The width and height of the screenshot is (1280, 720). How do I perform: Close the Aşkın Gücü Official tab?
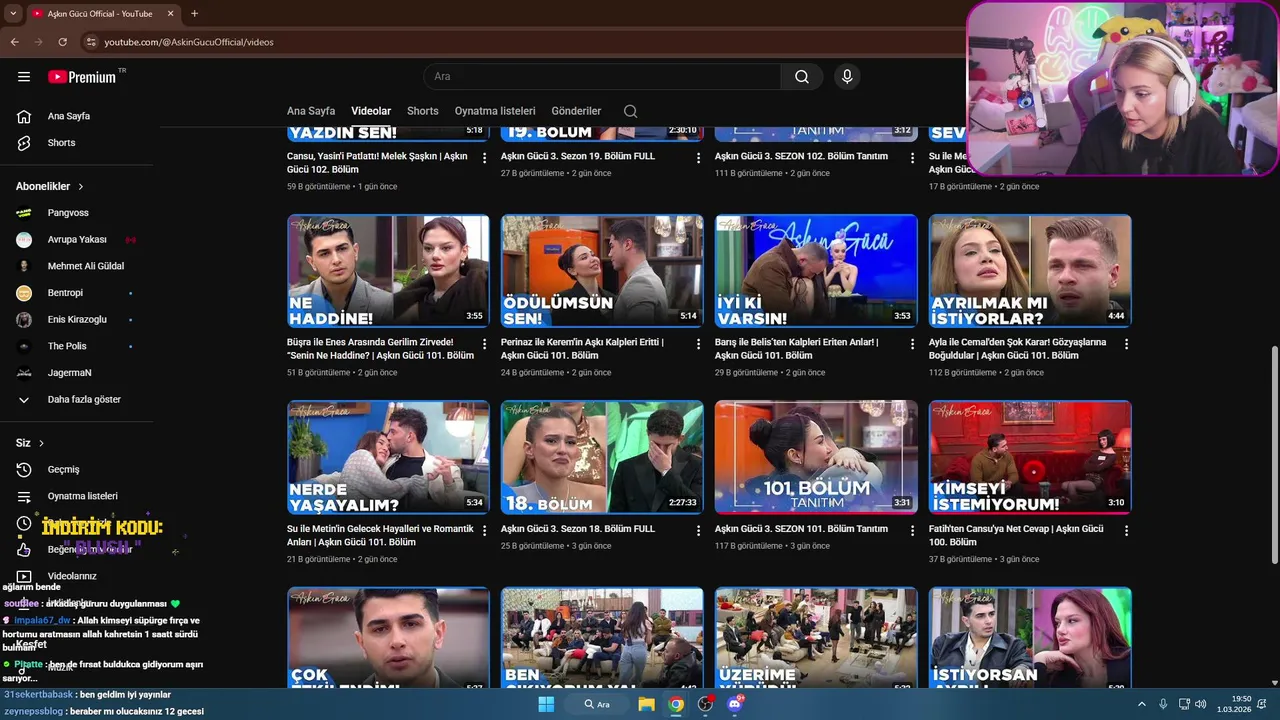(x=170, y=14)
